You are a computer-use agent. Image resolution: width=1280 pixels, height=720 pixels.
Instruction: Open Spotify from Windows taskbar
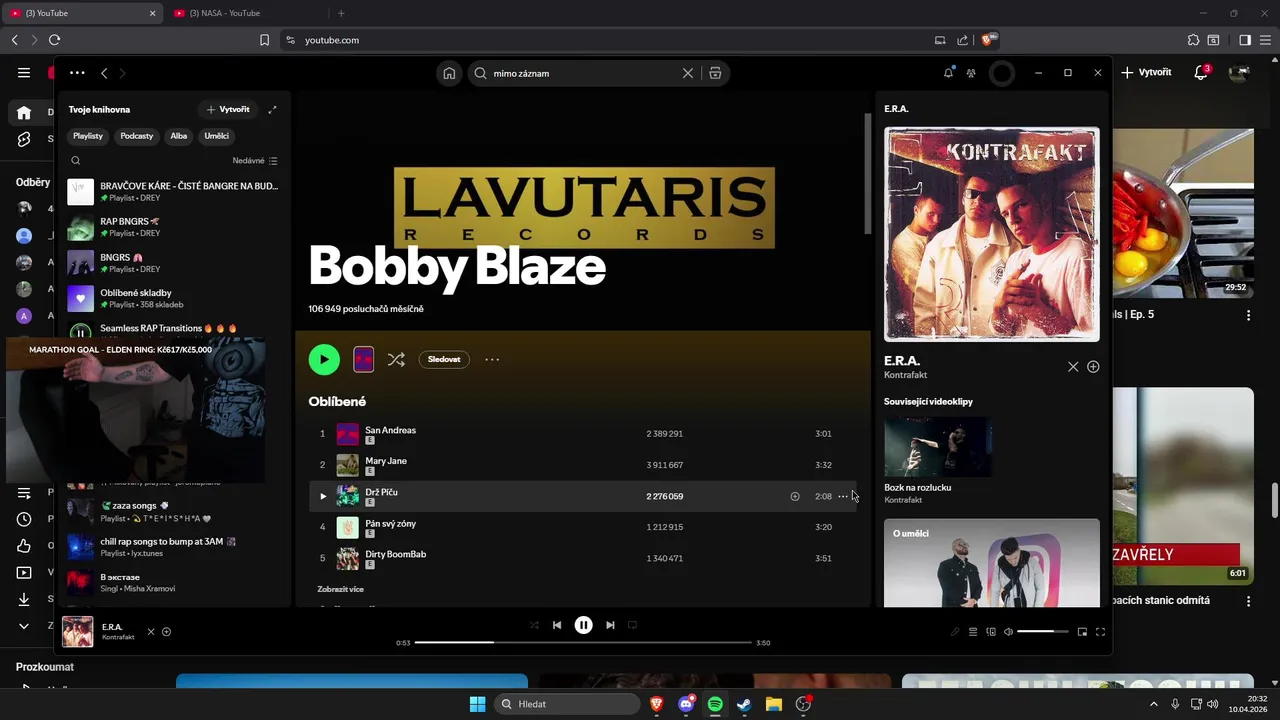pyautogui.click(x=715, y=704)
